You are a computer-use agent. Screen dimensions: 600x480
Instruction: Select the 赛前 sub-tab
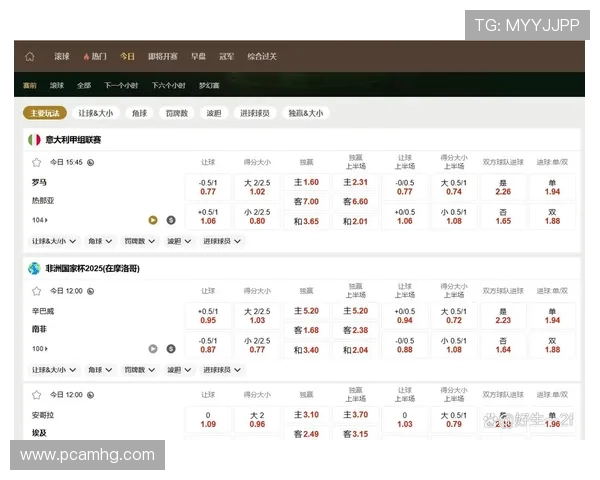coord(29,85)
